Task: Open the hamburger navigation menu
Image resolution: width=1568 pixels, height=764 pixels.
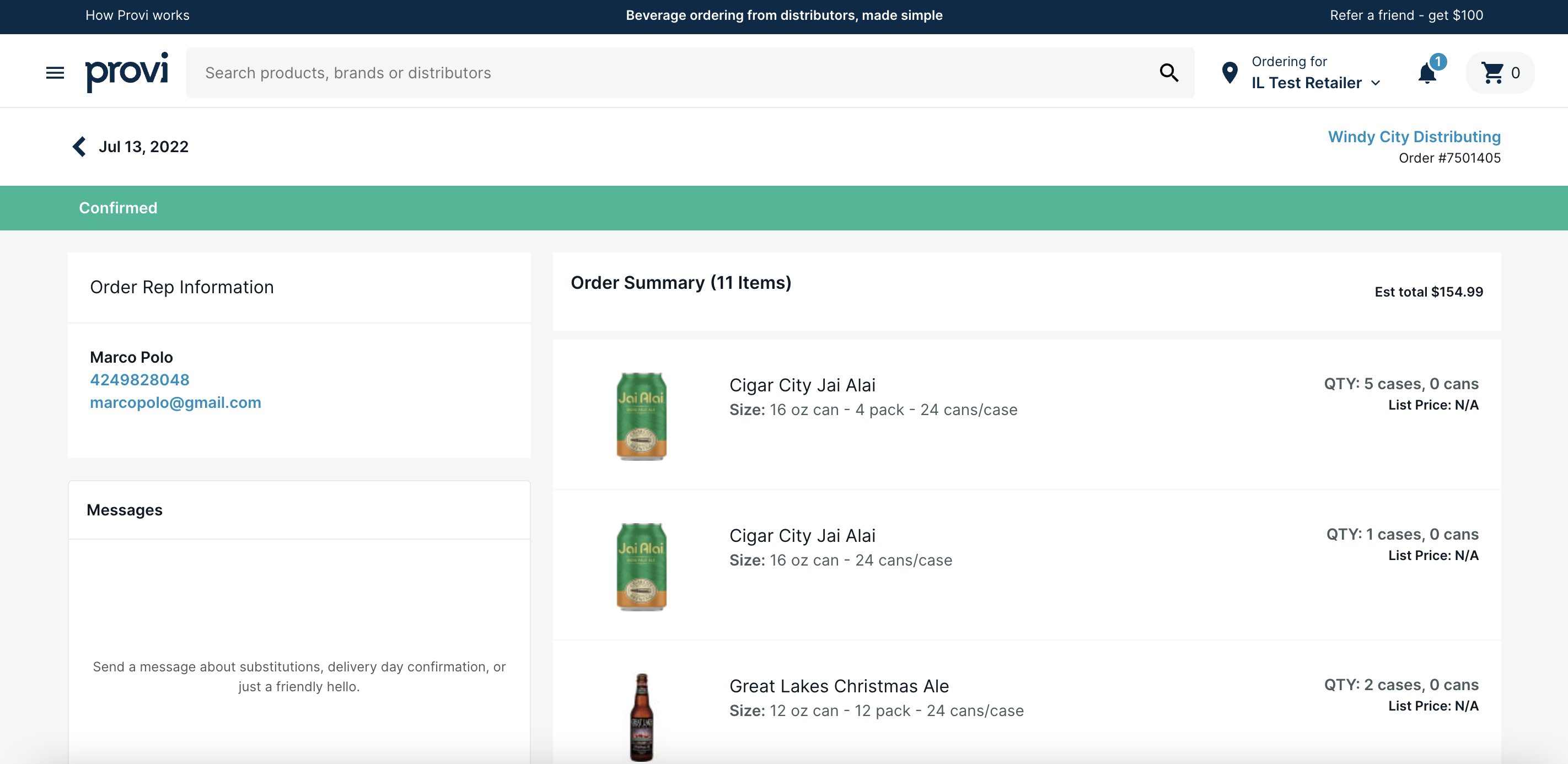Action: click(55, 73)
